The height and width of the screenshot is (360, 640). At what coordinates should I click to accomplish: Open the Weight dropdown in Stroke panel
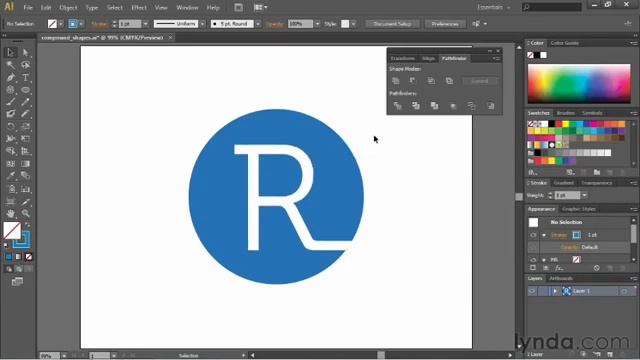(584, 196)
